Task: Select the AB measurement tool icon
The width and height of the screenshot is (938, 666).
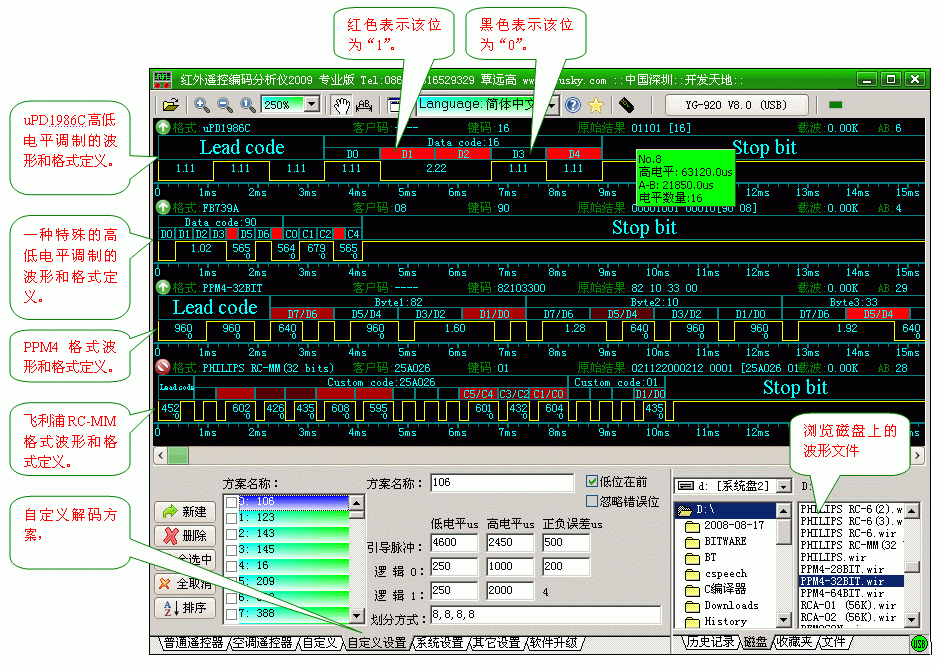Action: pos(364,104)
